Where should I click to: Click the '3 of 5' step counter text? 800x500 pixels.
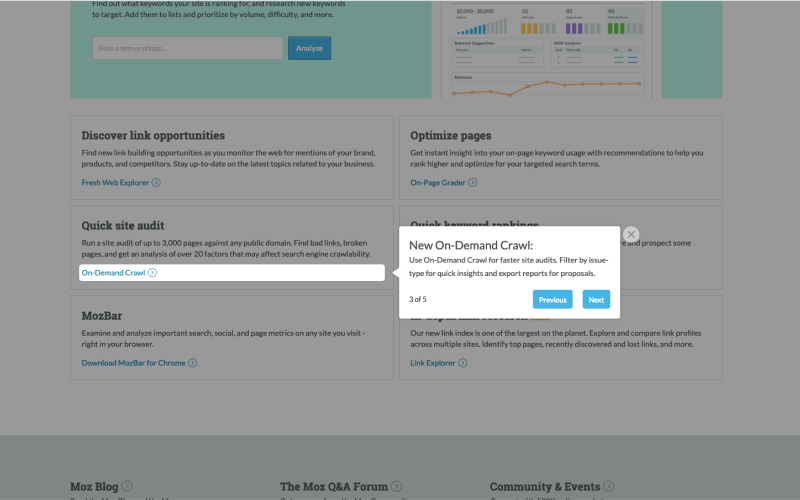point(417,299)
